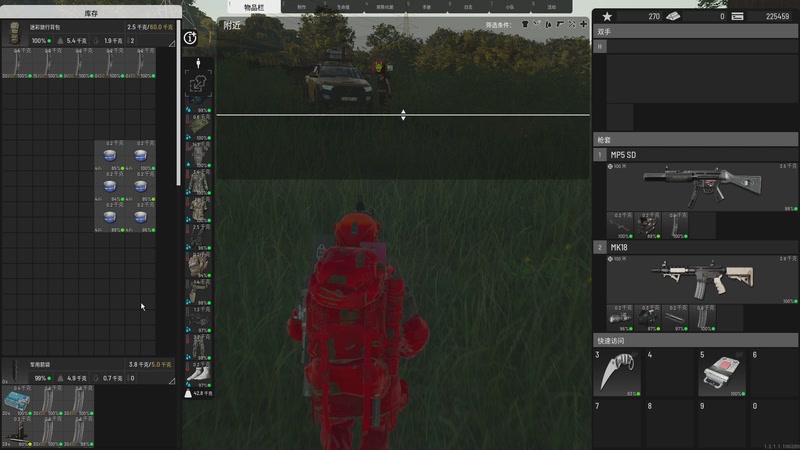Collapse the 枪套 holsters section header
Viewport: 800px width, 450px height.
point(695,140)
